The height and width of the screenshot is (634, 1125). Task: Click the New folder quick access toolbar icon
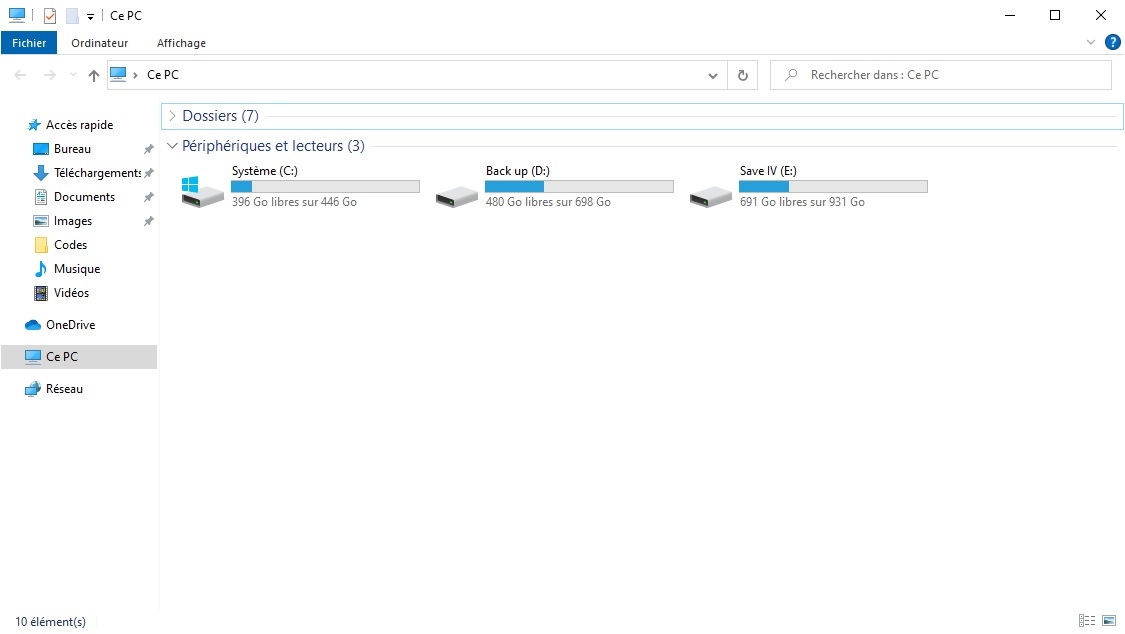click(x=72, y=16)
